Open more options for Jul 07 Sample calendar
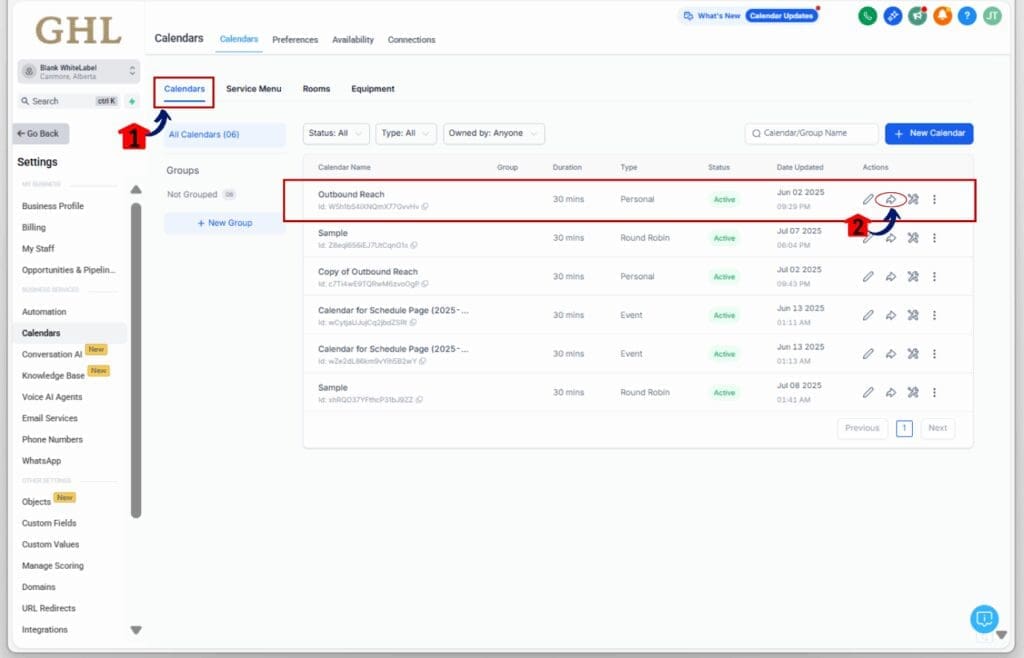The image size is (1024, 658). coord(935,238)
